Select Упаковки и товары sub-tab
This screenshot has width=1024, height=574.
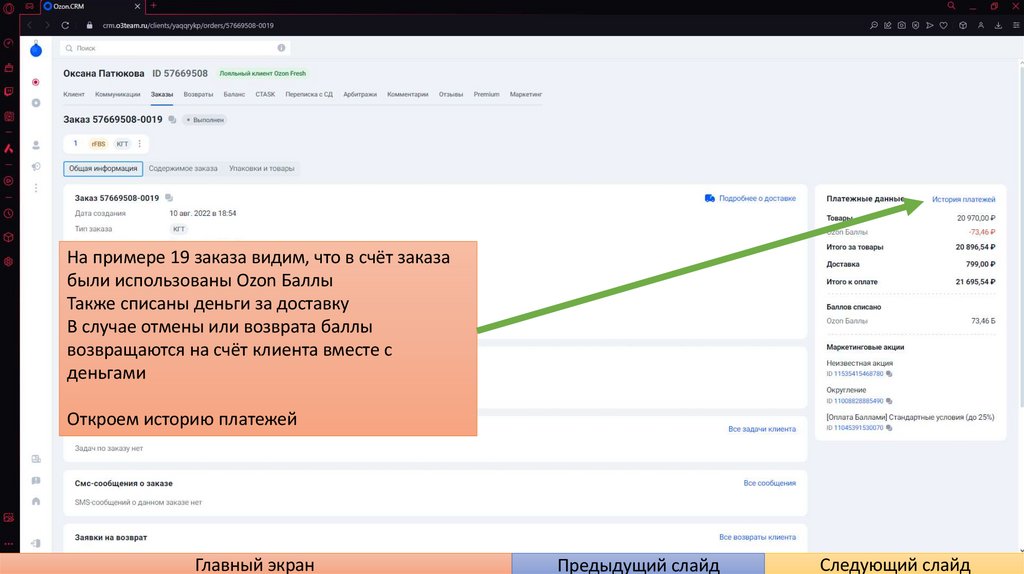coord(261,168)
